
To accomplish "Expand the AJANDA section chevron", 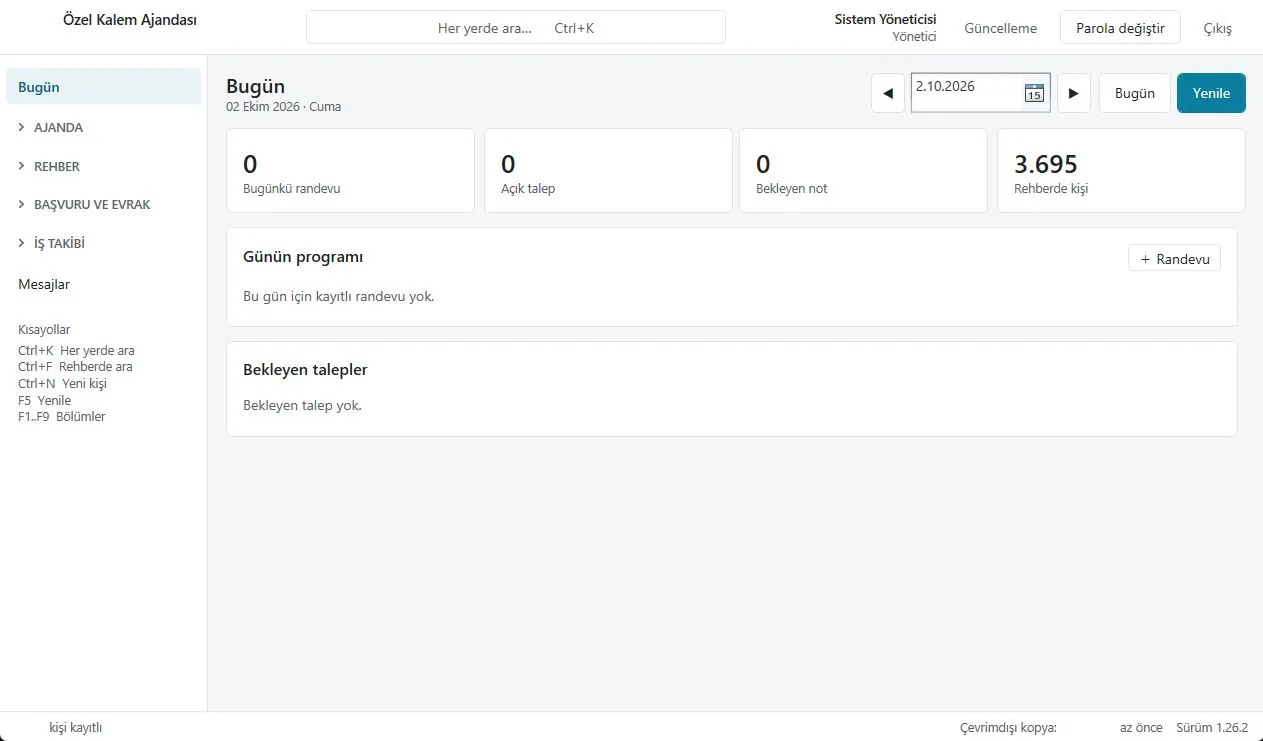I will click(x=22, y=127).
